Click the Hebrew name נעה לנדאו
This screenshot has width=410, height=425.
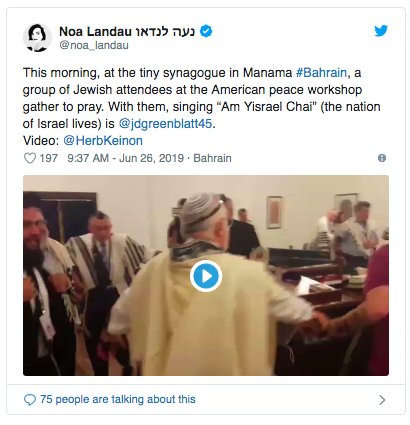point(165,32)
